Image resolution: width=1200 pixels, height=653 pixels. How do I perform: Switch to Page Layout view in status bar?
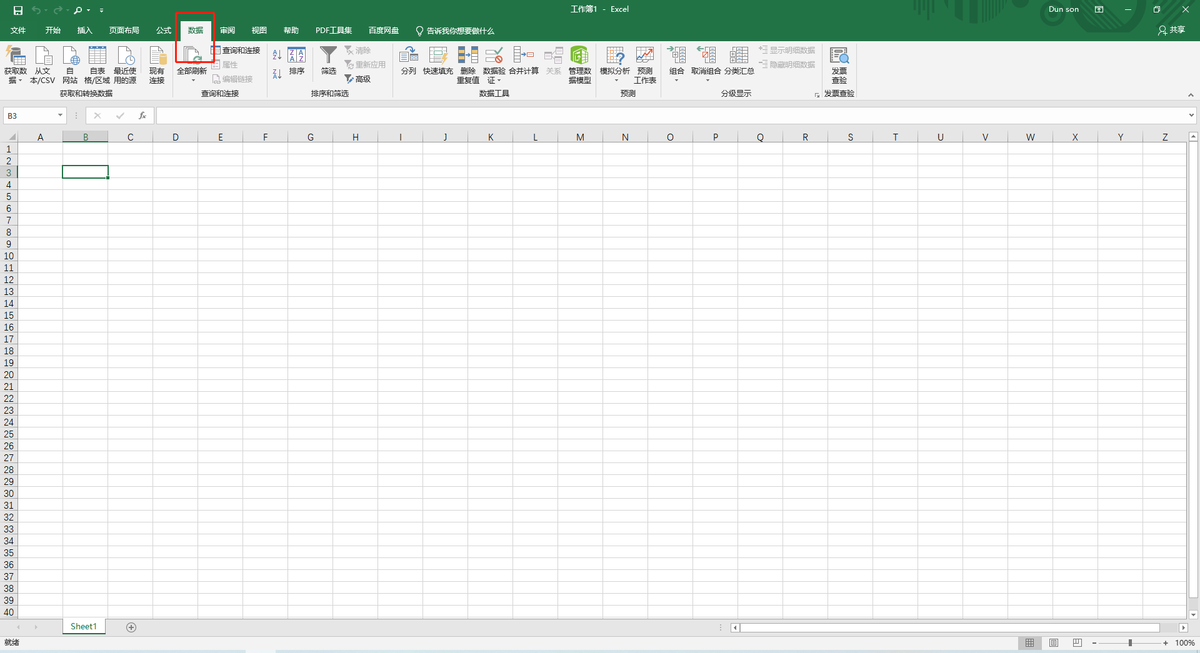1052,642
